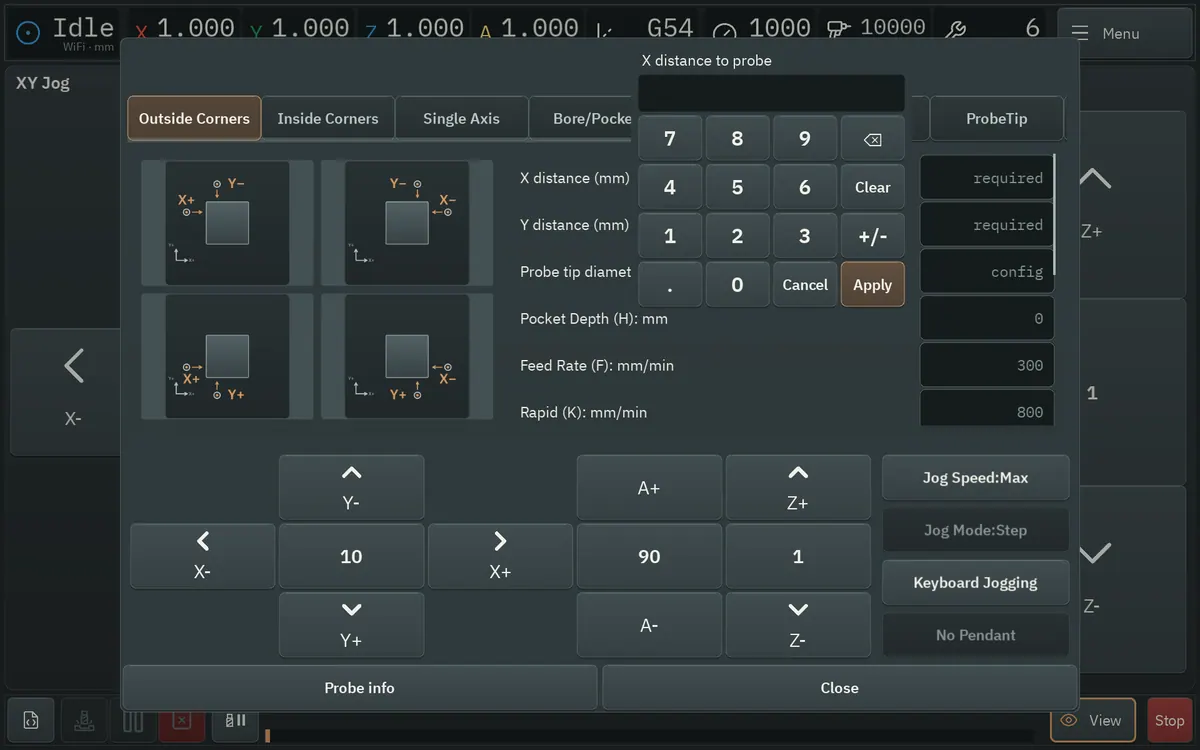The height and width of the screenshot is (750, 1200).
Task: Select top-left outside corner probe diagram
Action: [x=227, y=222]
